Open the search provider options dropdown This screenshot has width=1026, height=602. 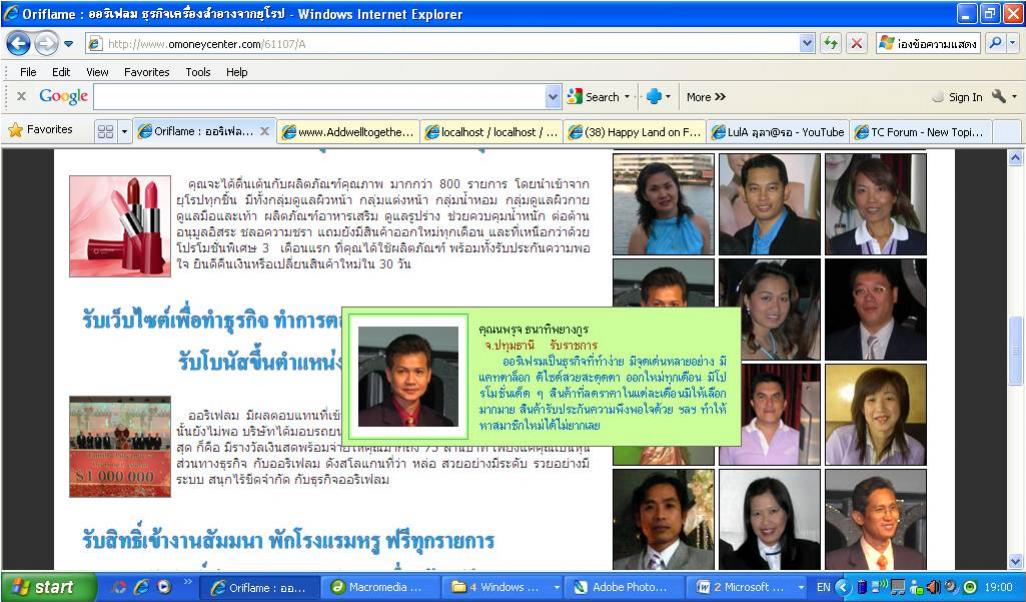click(1013, 44)
